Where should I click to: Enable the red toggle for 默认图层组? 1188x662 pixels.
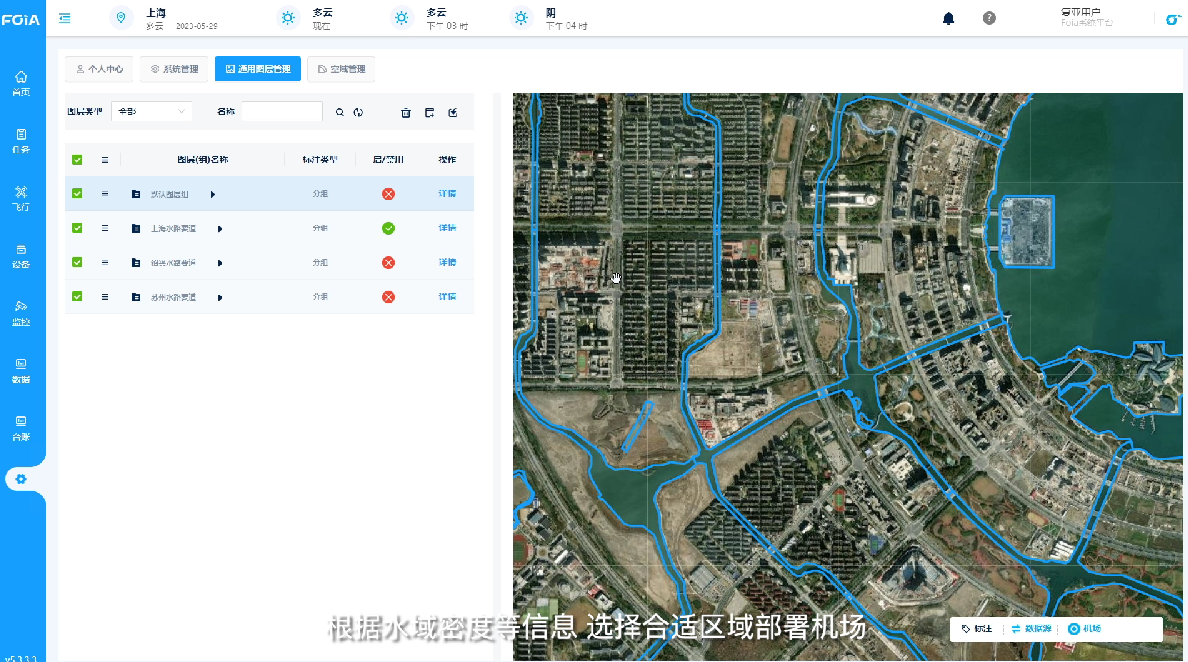[x=388, y=193]
